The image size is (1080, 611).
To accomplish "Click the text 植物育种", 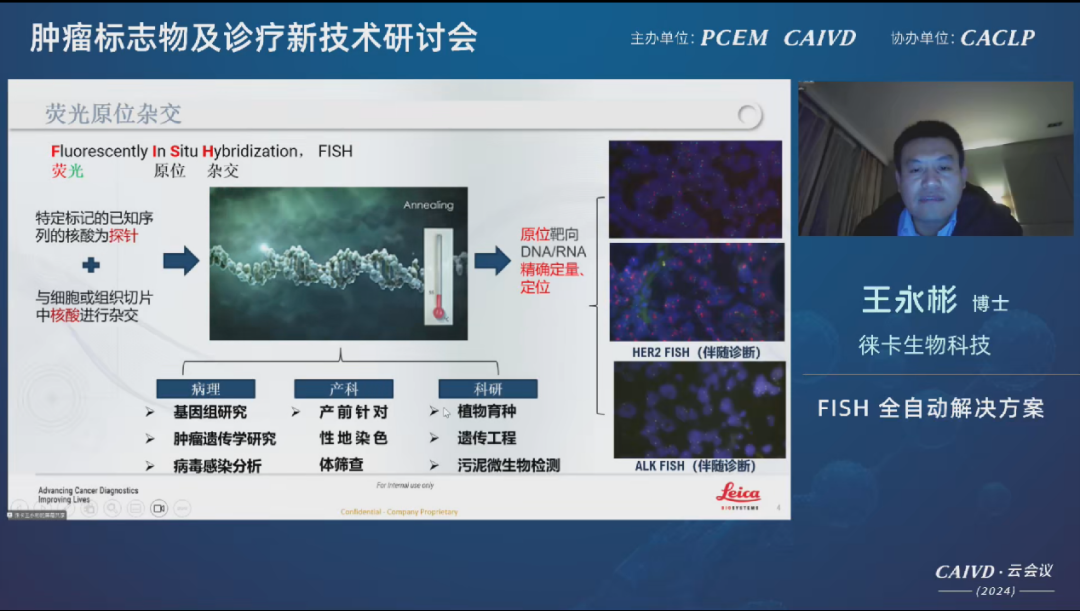I will pyautogui.click(x=486, y=411).
